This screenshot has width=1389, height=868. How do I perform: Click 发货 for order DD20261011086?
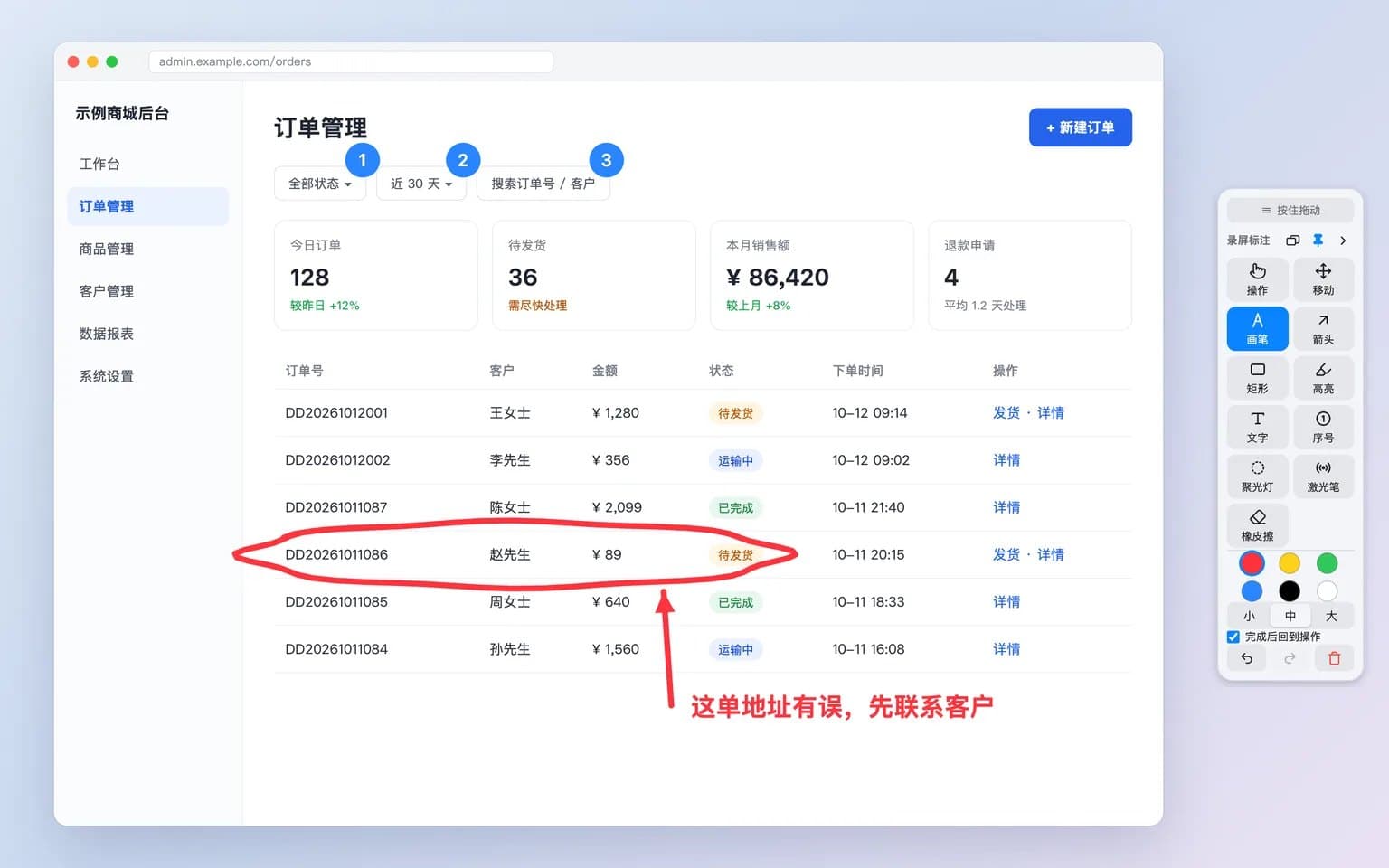[x=1006, y=554]
